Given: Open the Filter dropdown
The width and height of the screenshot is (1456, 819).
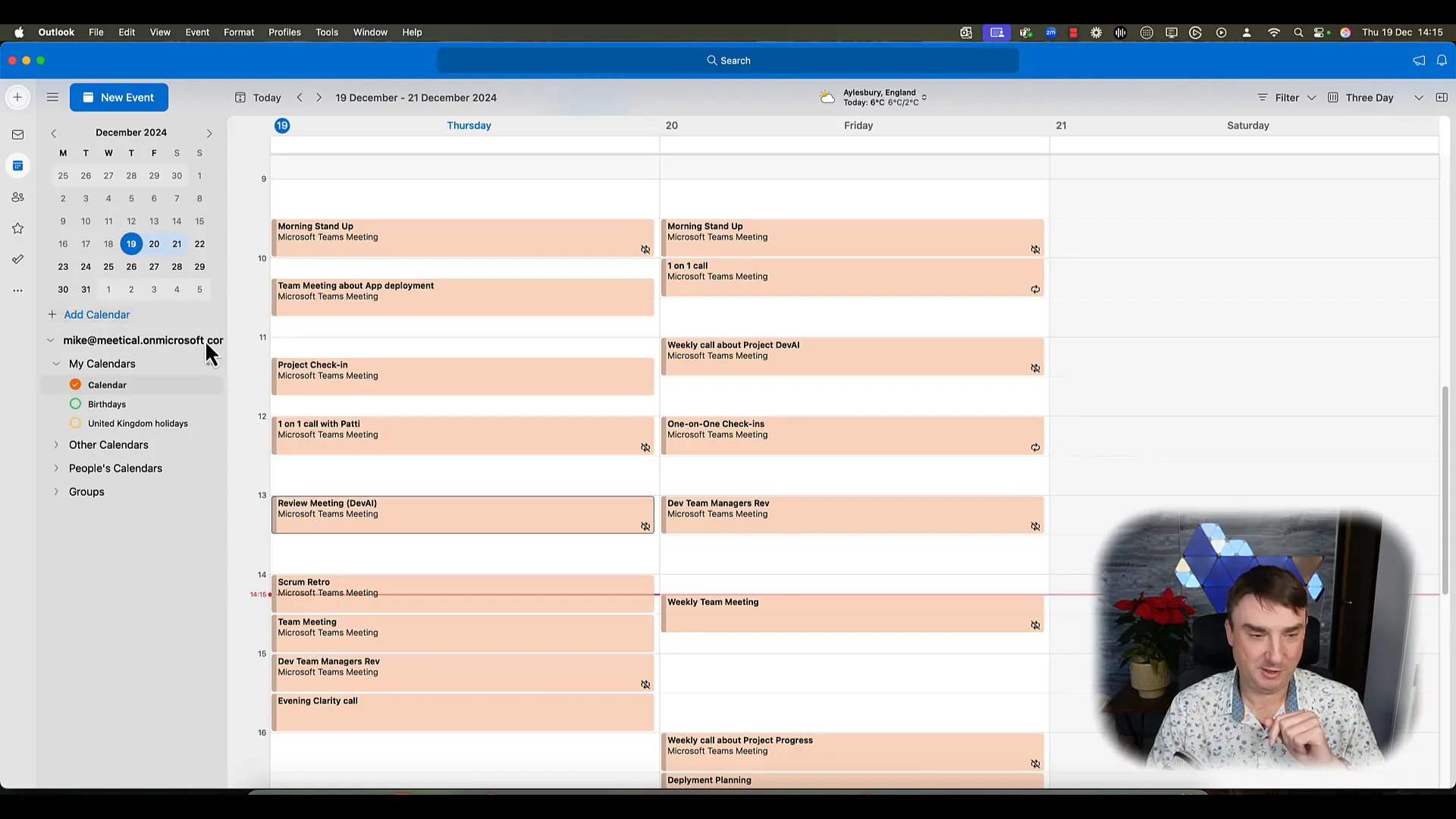Looking at the screenshot, I should point(1286,98).
